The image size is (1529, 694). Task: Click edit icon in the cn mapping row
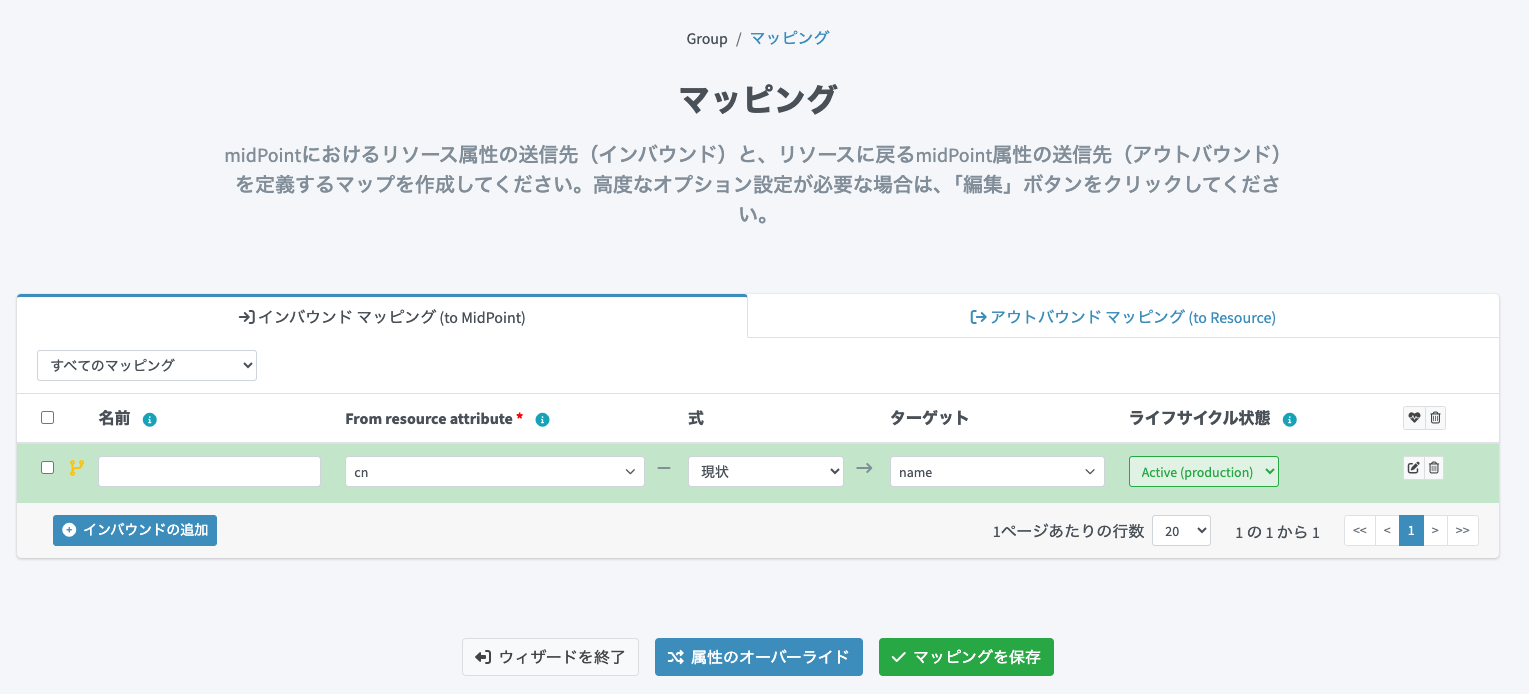click(x=1414, y=467)
